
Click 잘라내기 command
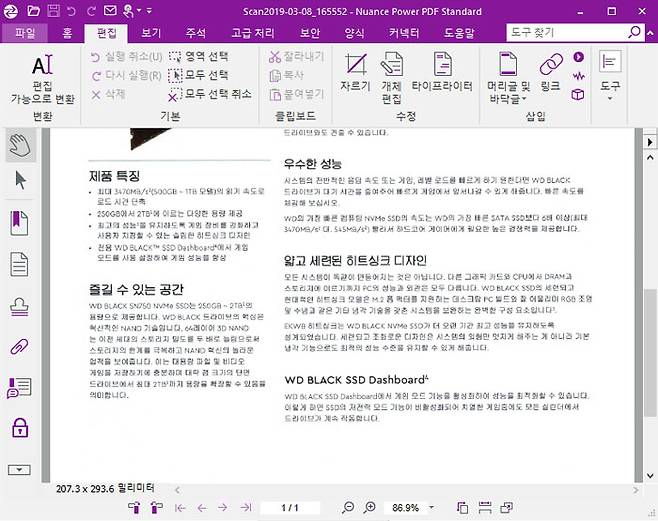(296, 57)
